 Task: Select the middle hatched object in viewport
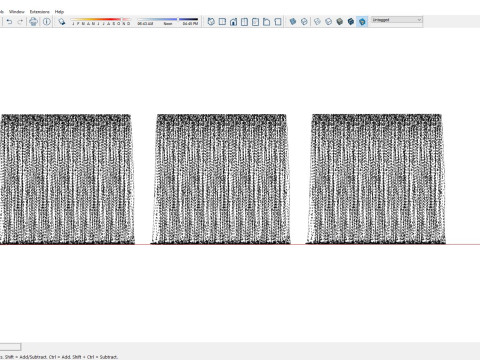click(x=221, y=179)
